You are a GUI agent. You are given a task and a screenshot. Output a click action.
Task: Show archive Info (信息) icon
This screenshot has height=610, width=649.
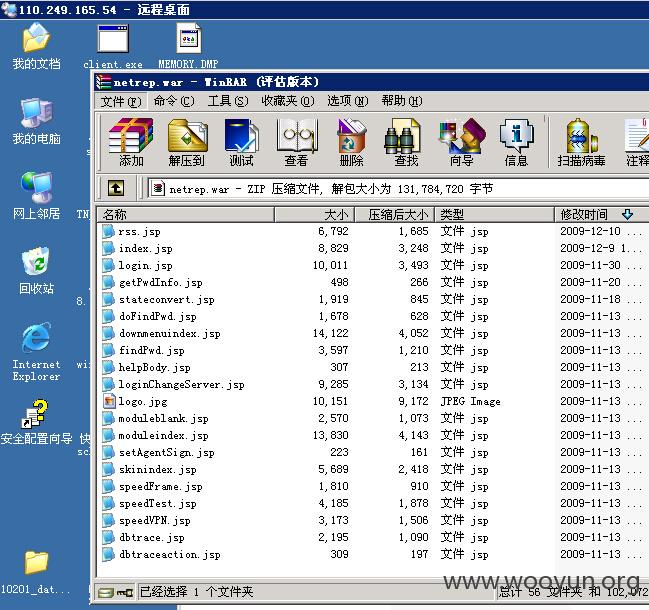pyautogui.click(x=516, y=142)
